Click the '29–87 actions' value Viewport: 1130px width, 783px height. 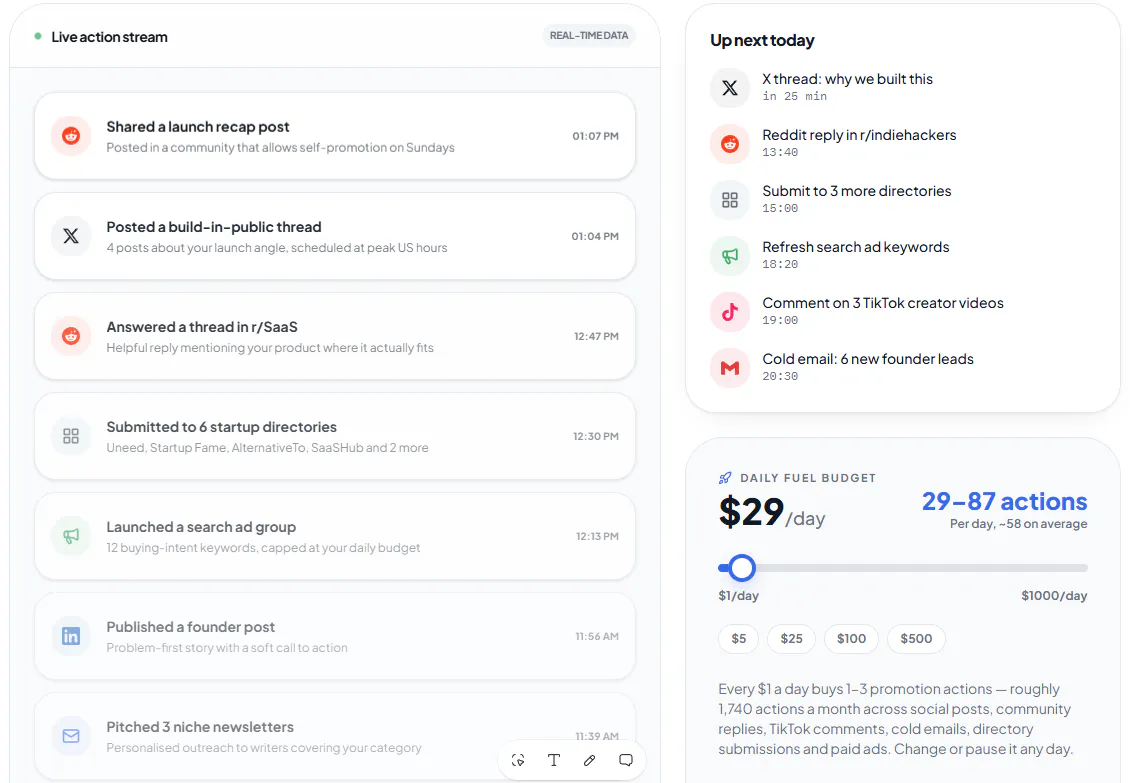click(x=1005, y=501)
